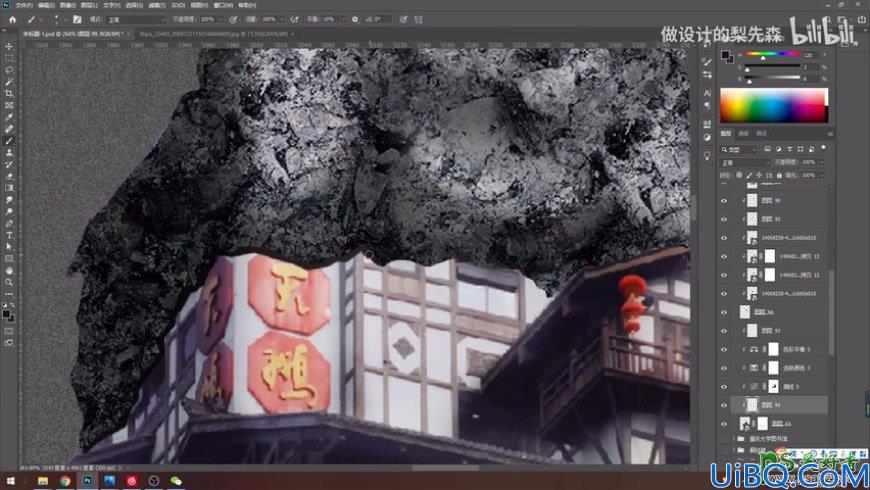This screenshot has width=870, height=490.
Task: Switch to the second document jpg tab
Action: (214, 34)
